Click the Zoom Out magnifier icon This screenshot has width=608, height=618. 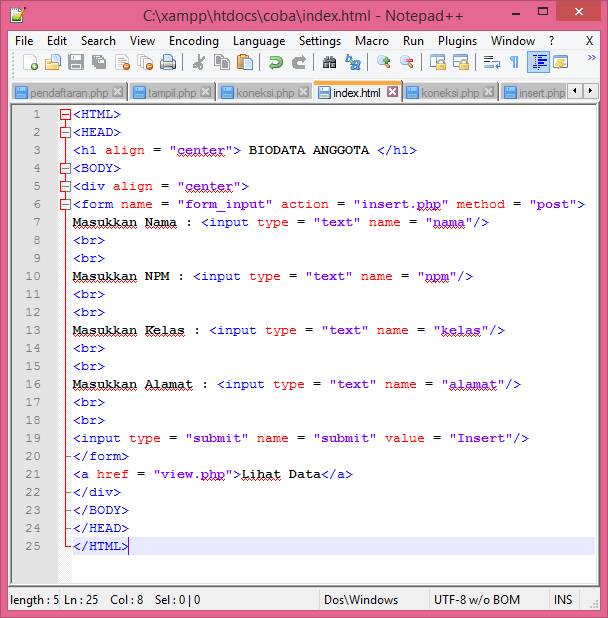(407, 63)
